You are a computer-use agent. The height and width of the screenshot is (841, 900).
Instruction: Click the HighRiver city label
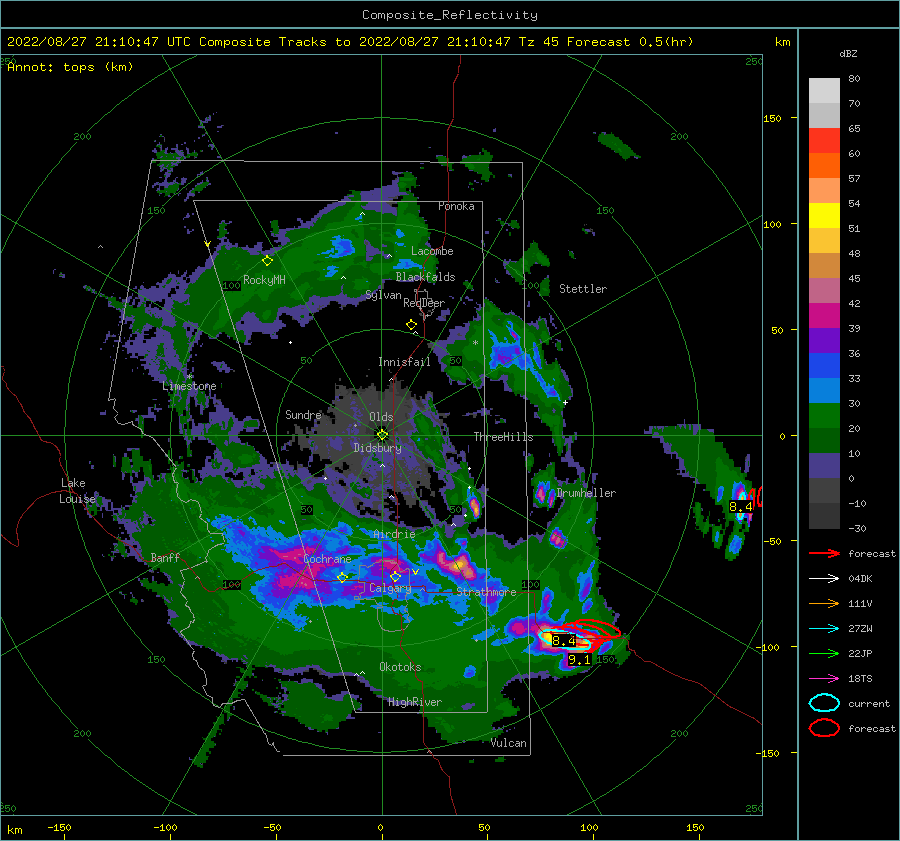(415, 702)
